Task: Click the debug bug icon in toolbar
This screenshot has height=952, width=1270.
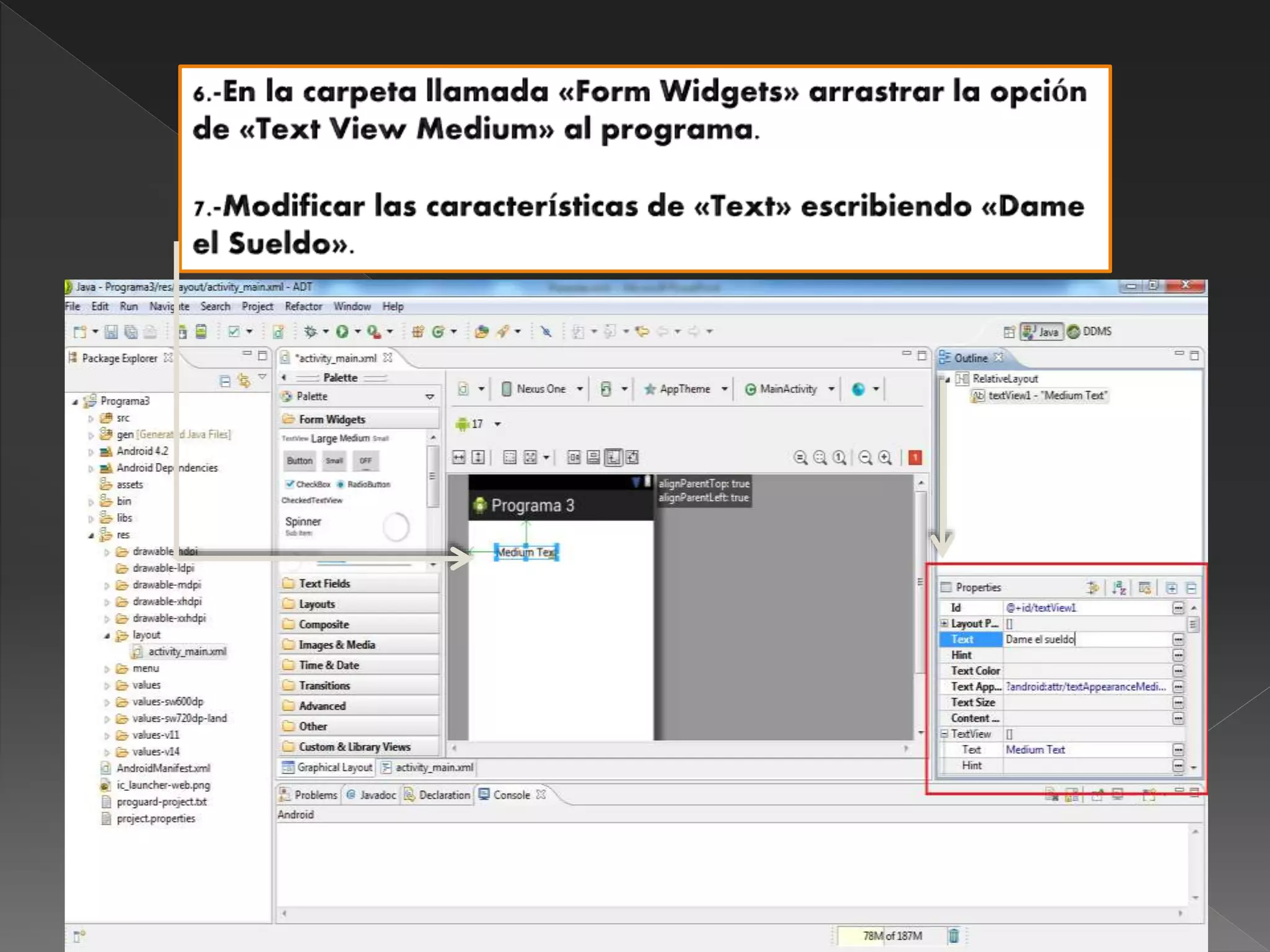Action: (x=310, y=332)
